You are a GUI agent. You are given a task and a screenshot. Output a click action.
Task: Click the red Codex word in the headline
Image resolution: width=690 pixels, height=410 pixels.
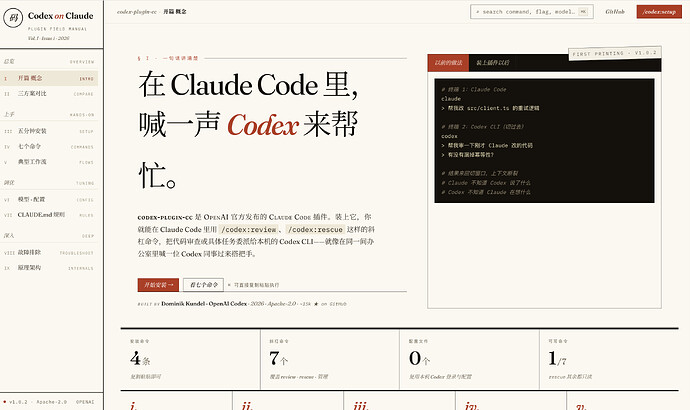(x=263, y=125)
